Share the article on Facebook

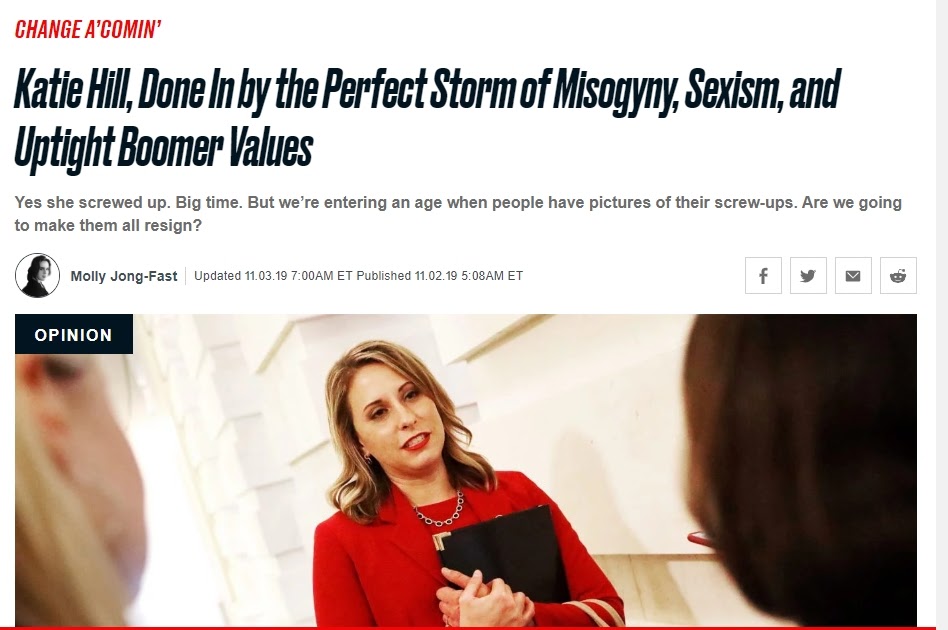[x=763, y=276]
